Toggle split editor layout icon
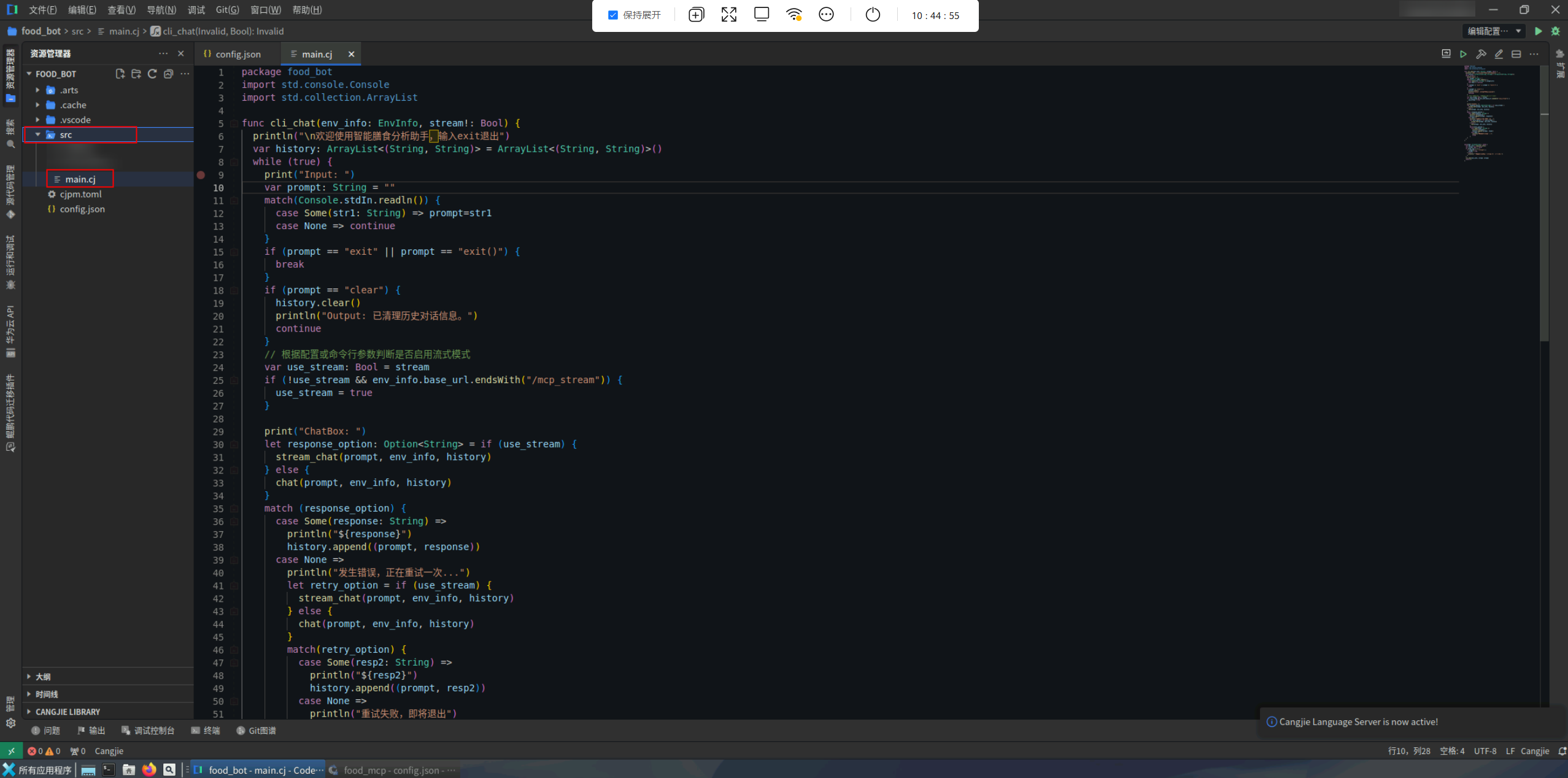Image resolution: width=1568 pixels, height=778 pixels. tap(1516, 54)
